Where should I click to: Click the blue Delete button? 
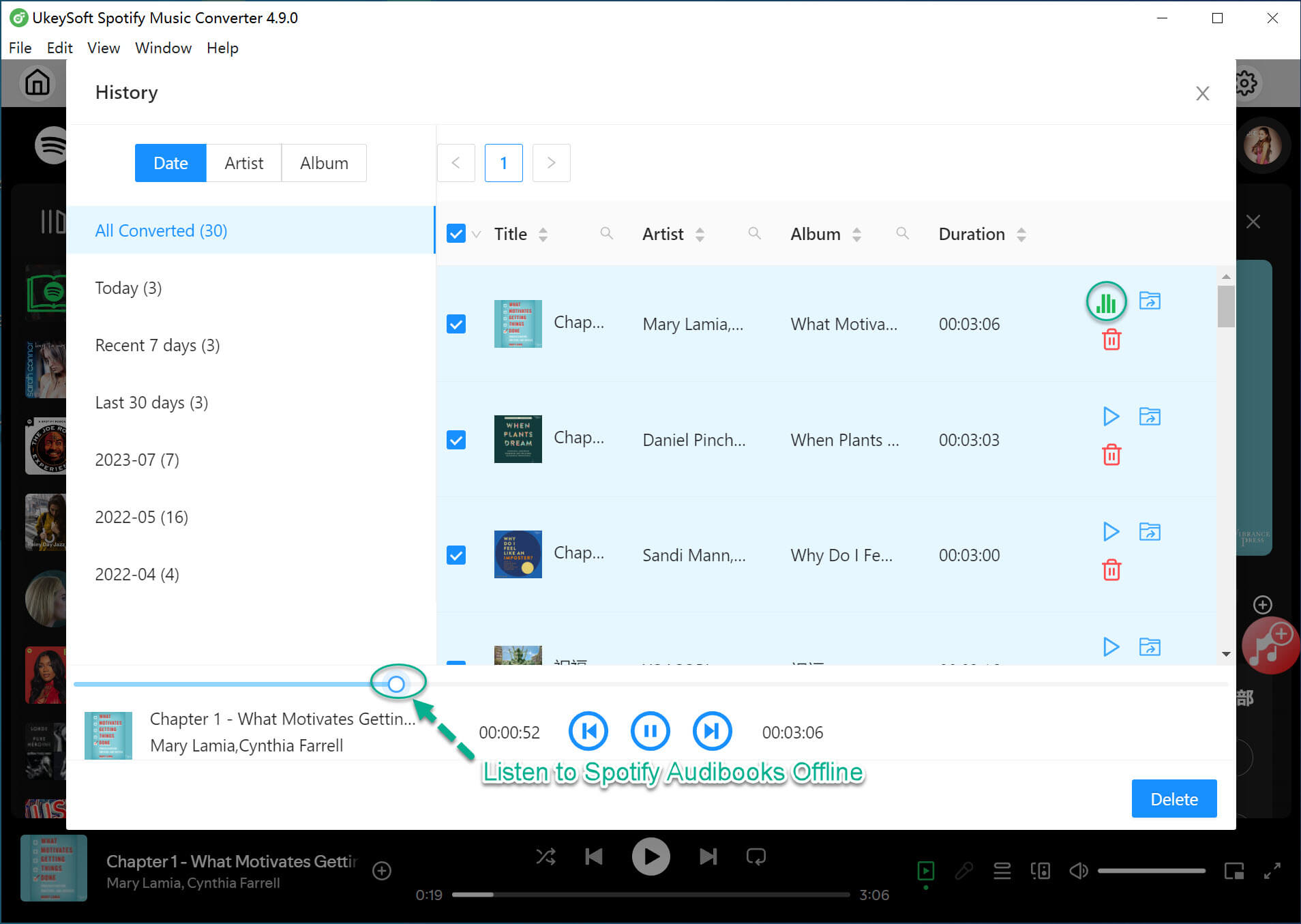(1173, 799)
